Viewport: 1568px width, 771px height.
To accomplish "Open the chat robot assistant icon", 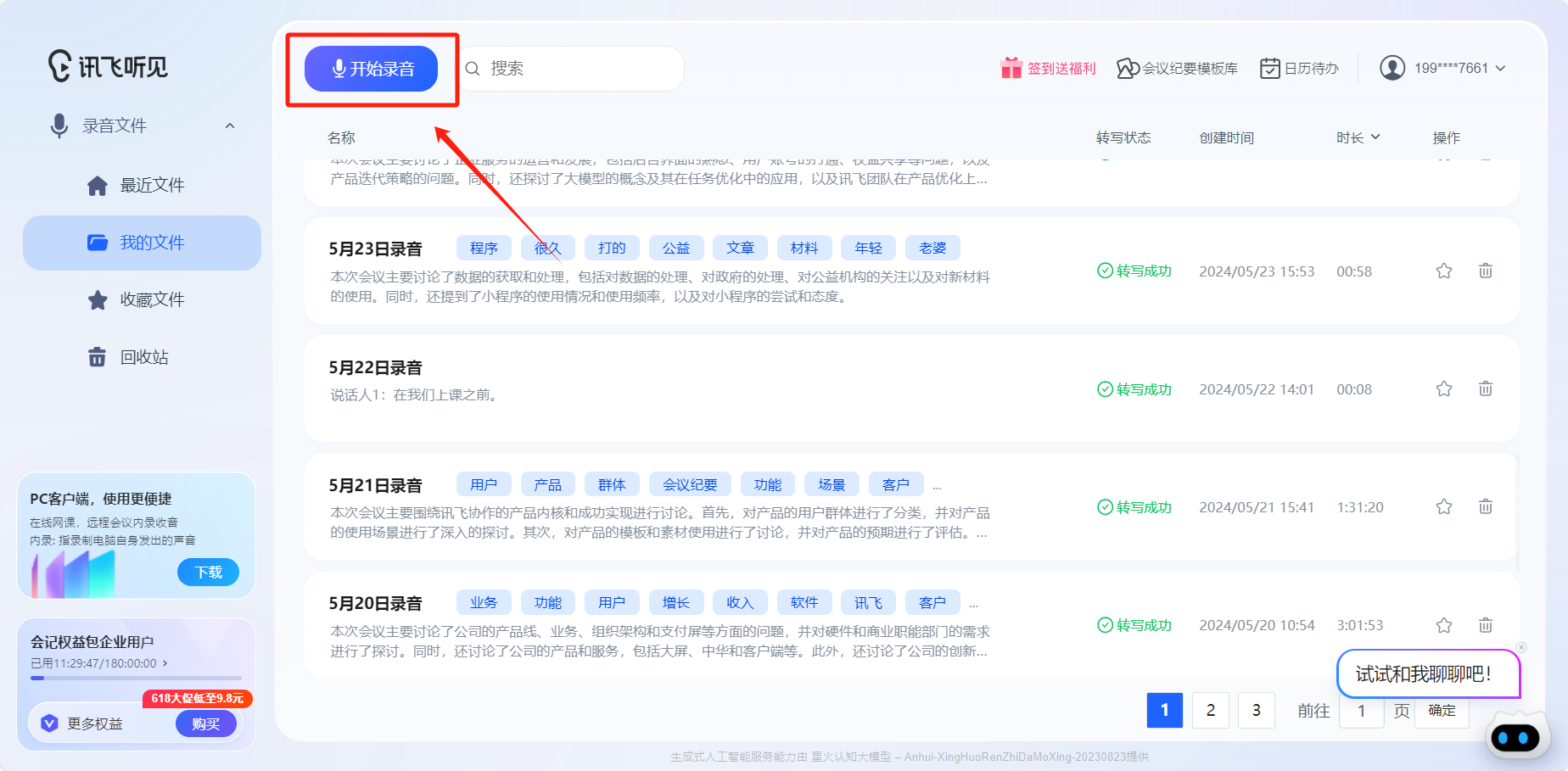I will pos(1515,736).
